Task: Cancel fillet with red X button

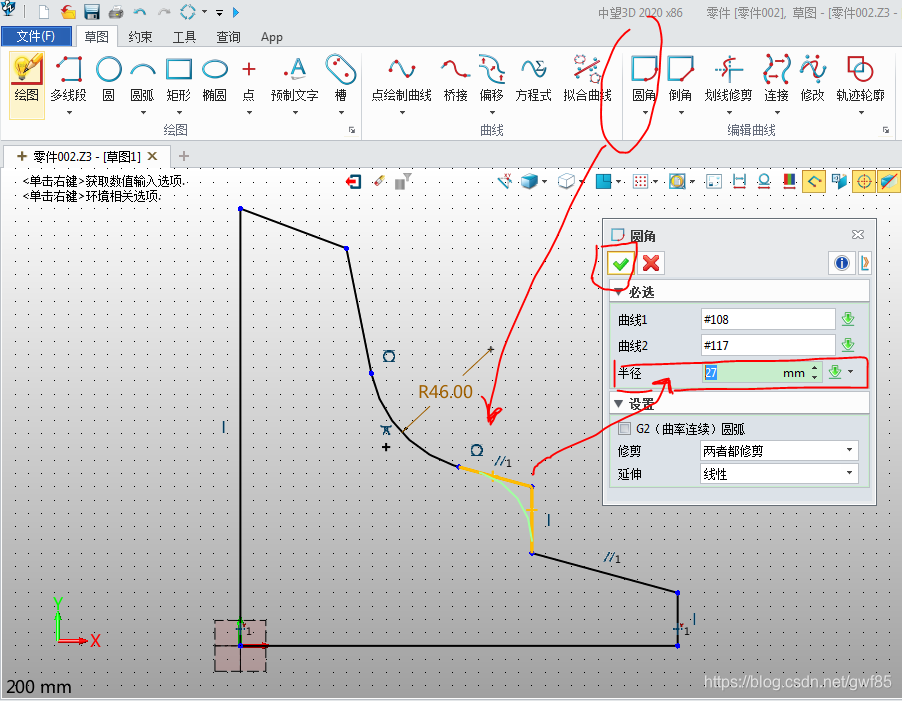Action: tap(651, 263)
